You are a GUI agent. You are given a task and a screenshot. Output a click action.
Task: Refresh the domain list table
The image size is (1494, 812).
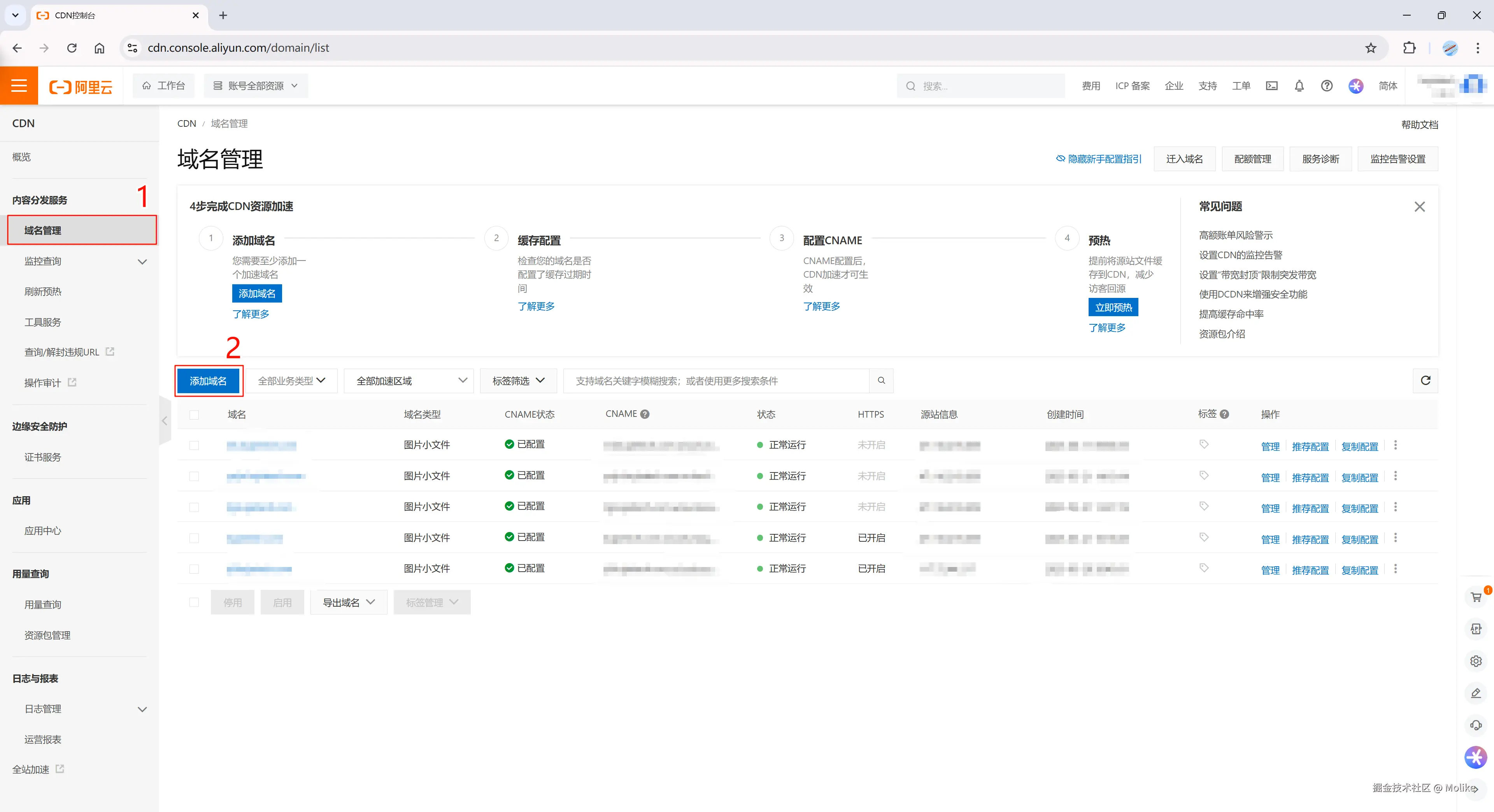pyautogui.click(x=1425, y=381)
